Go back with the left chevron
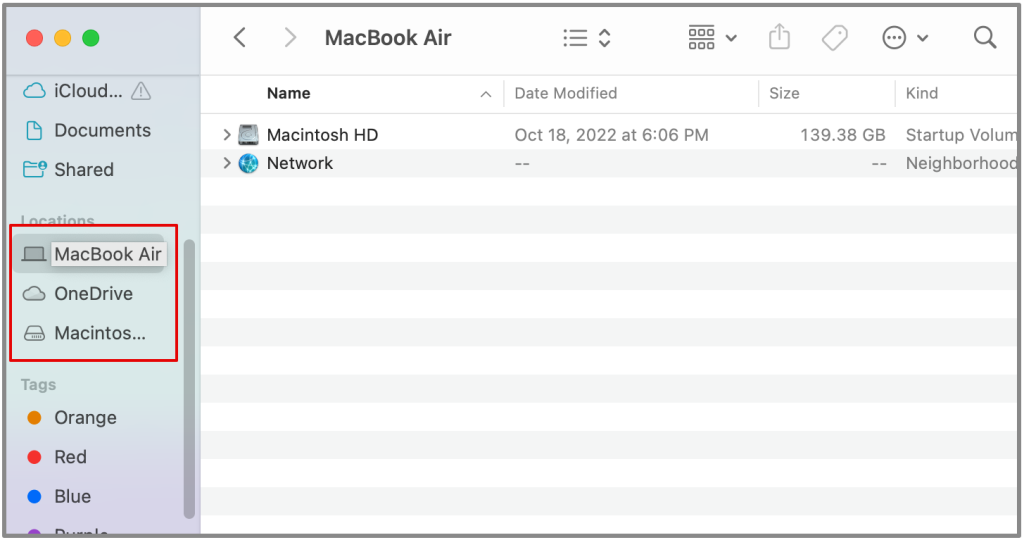This screenshot has width=1024, height=540. click(x=240, y=38)
